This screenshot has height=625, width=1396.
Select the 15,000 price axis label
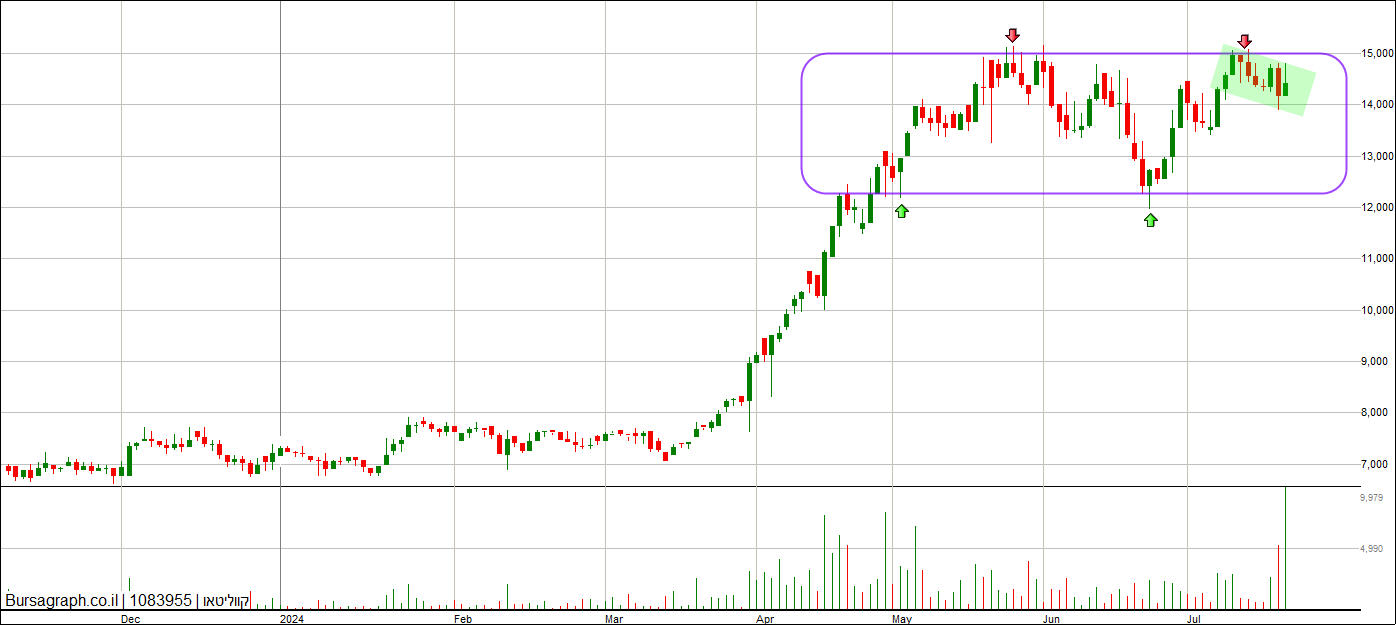tap(1377, 53)
